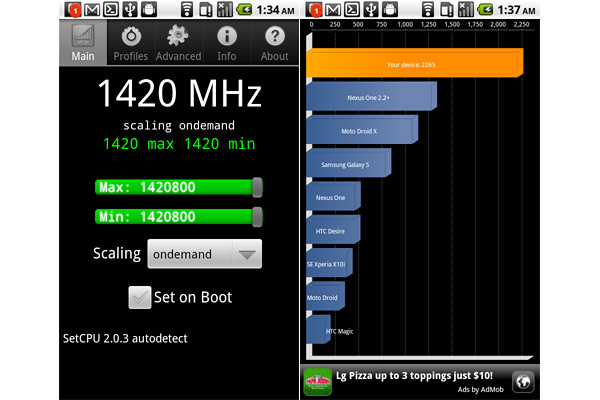Viewport: 600px width, 400px height.
Task: Open the About tab
Action: click(x=275, y=42)
